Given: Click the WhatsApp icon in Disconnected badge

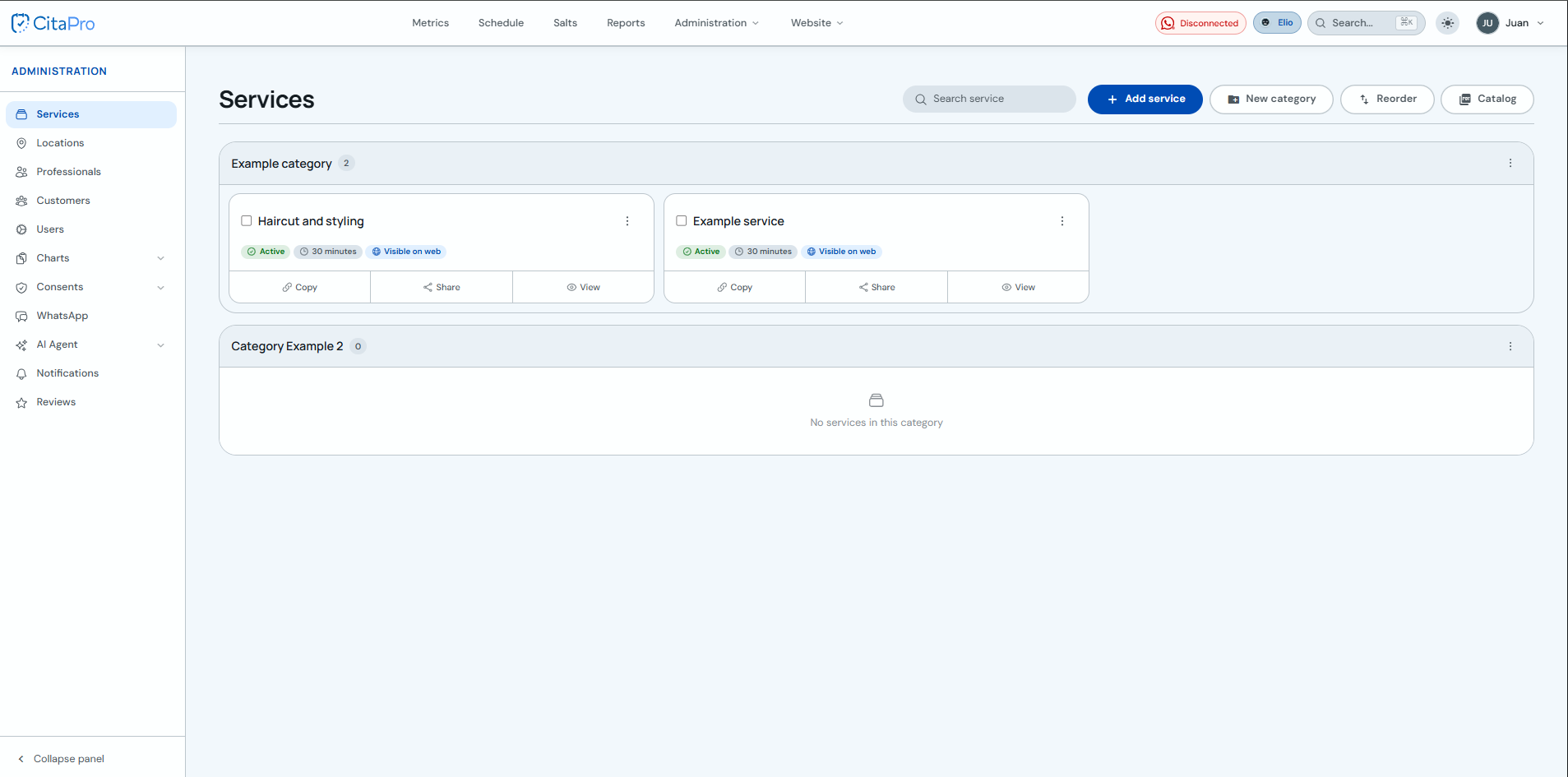Looking at the screenshot, I should click(1168, 23).
